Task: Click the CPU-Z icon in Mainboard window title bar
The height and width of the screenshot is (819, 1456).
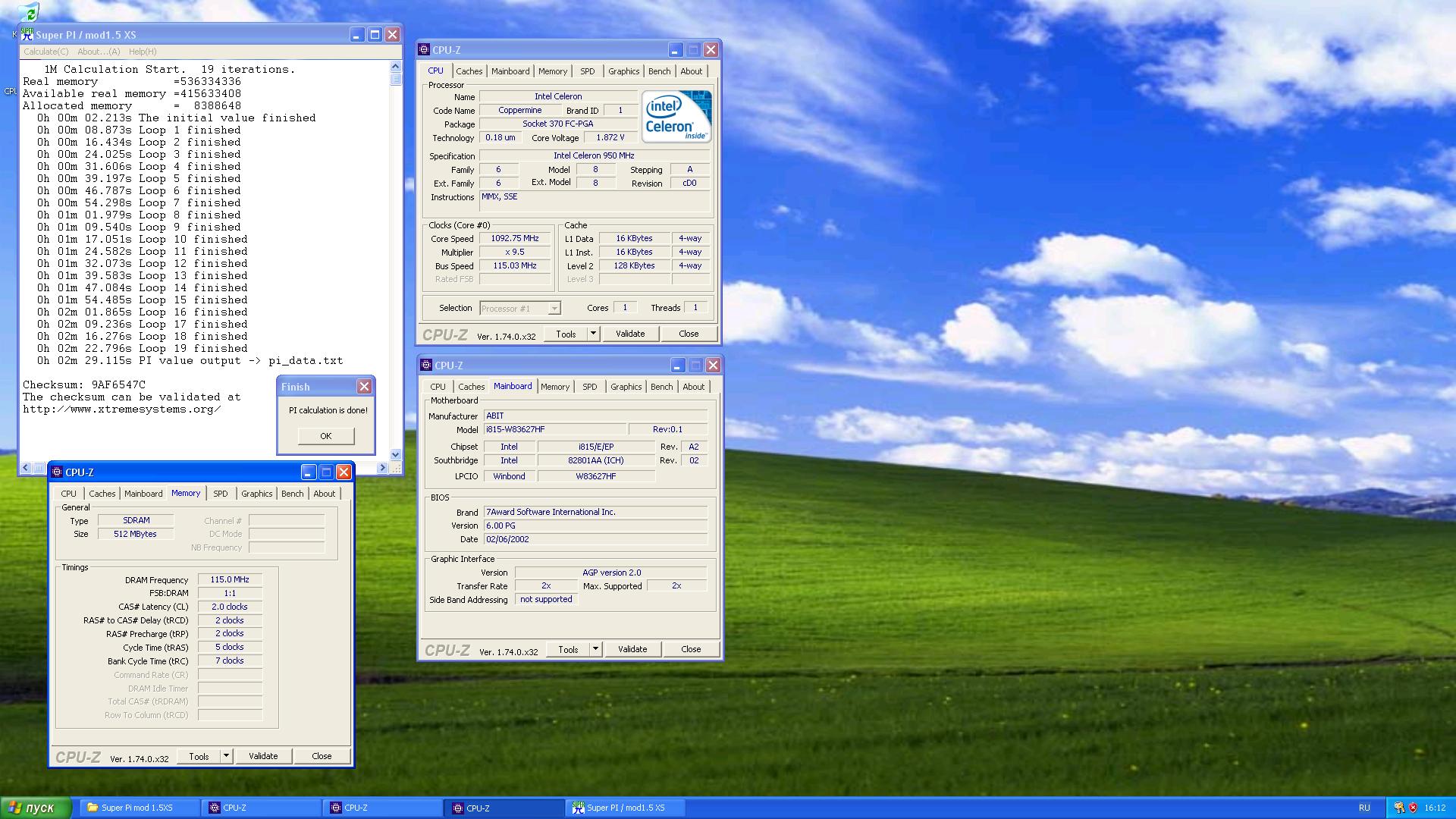Action: [x=426, y=366]
